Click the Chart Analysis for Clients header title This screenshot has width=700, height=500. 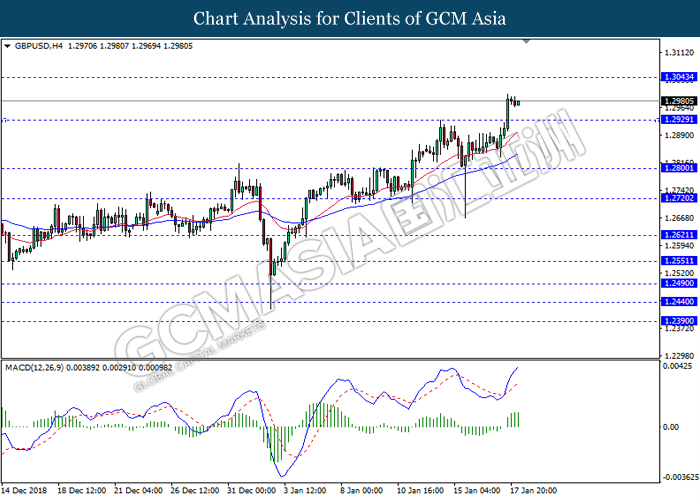click(350, 19)
